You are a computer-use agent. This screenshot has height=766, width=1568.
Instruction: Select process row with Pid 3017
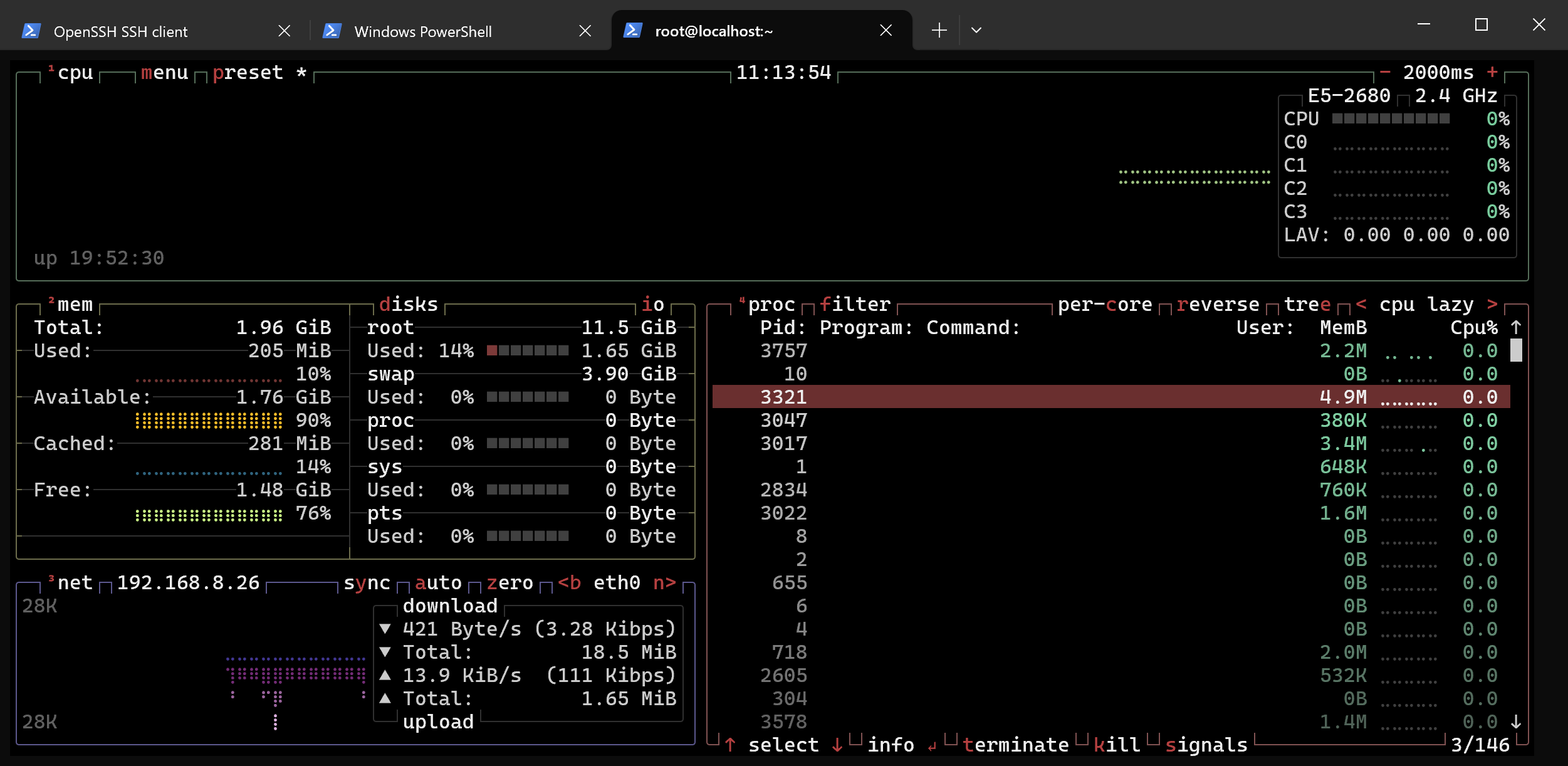tap(1111, 444)
